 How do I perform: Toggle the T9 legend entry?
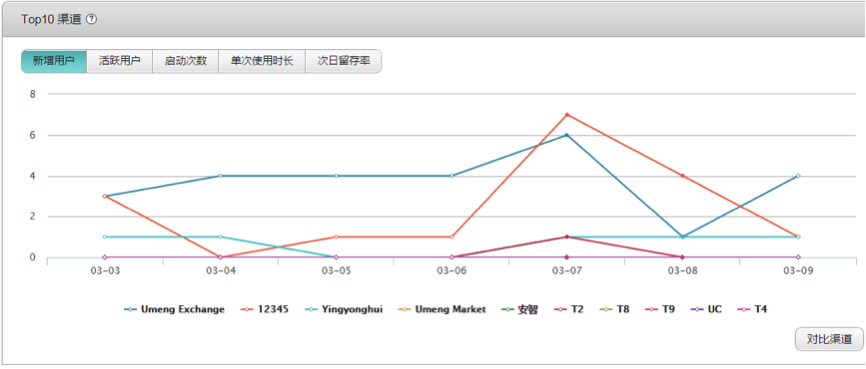click(x=659, y=309)
